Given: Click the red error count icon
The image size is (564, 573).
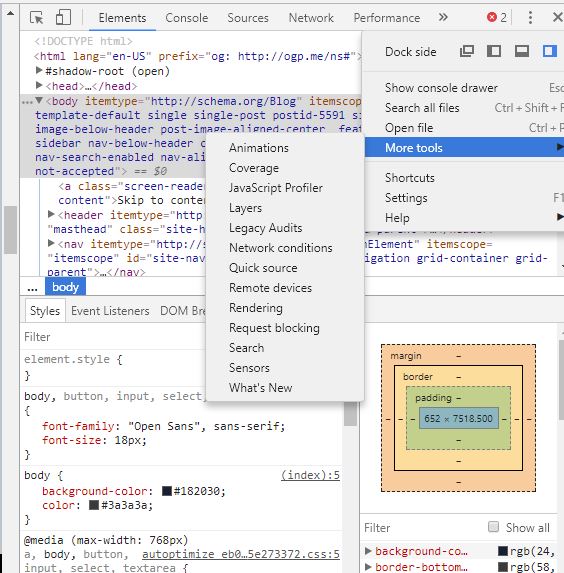Looking at the screenshot, I should (x=492, y=17).
